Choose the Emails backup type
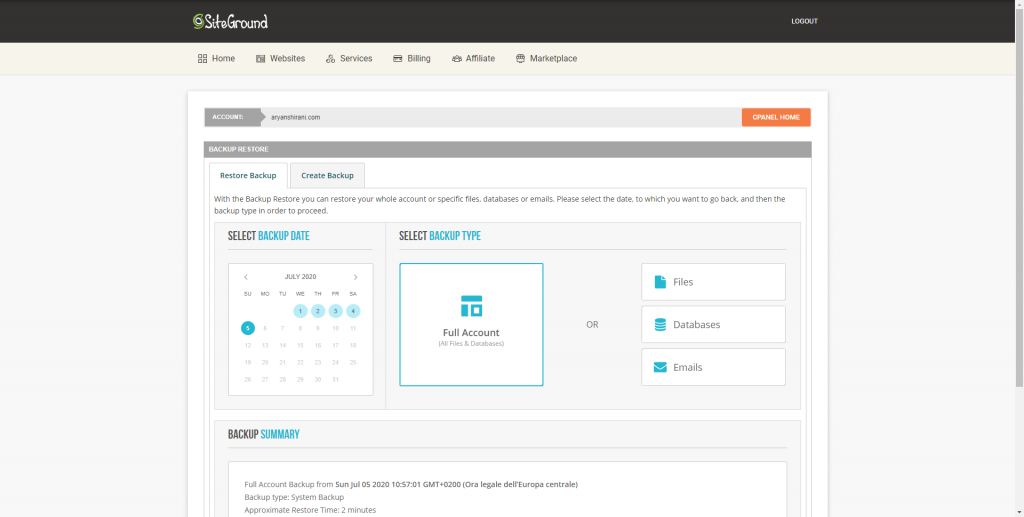1024x517 pixels. coord(713,367)
